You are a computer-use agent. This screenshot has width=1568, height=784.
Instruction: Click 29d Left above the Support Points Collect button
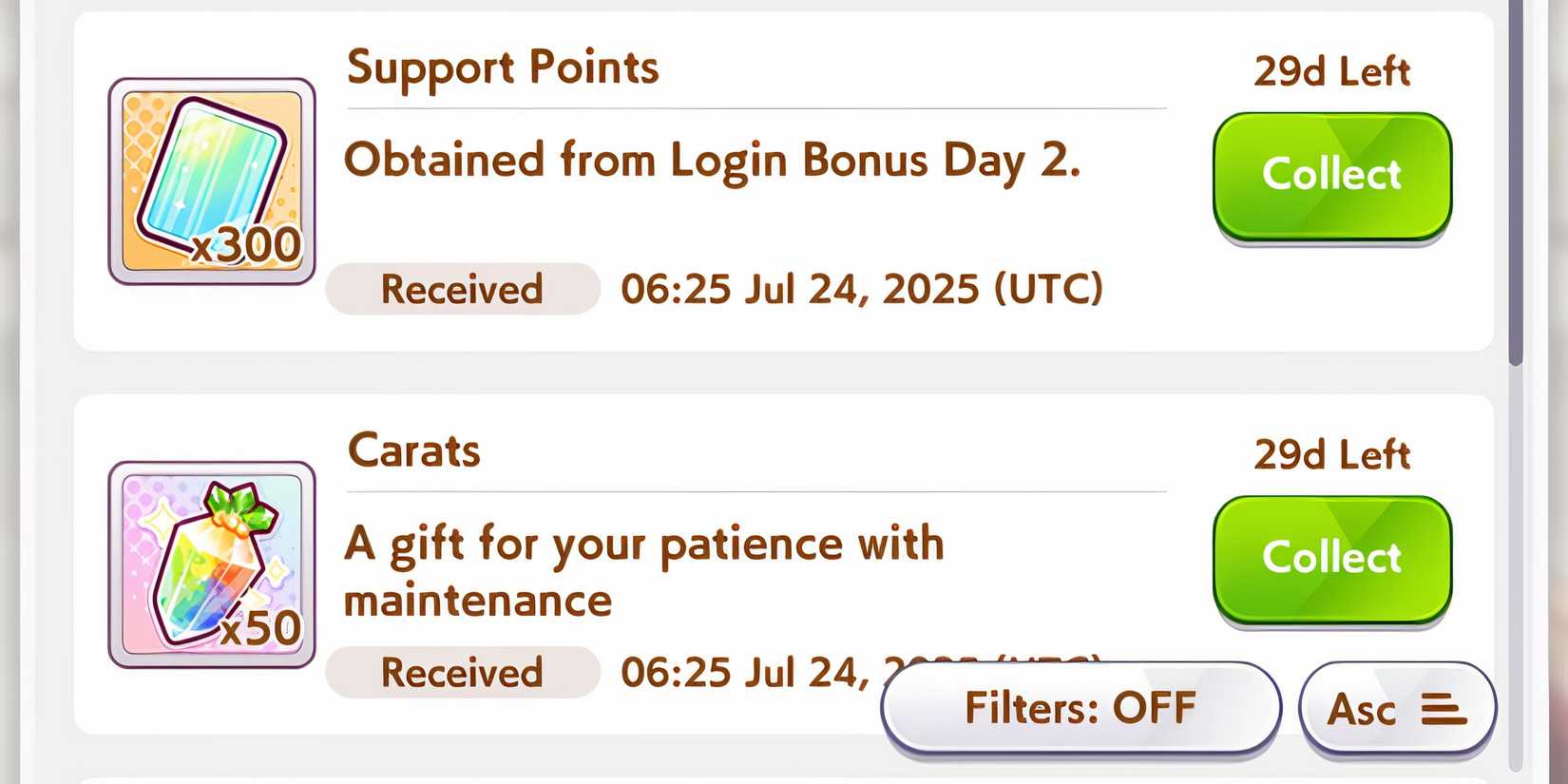click(x=1331, y=71)
